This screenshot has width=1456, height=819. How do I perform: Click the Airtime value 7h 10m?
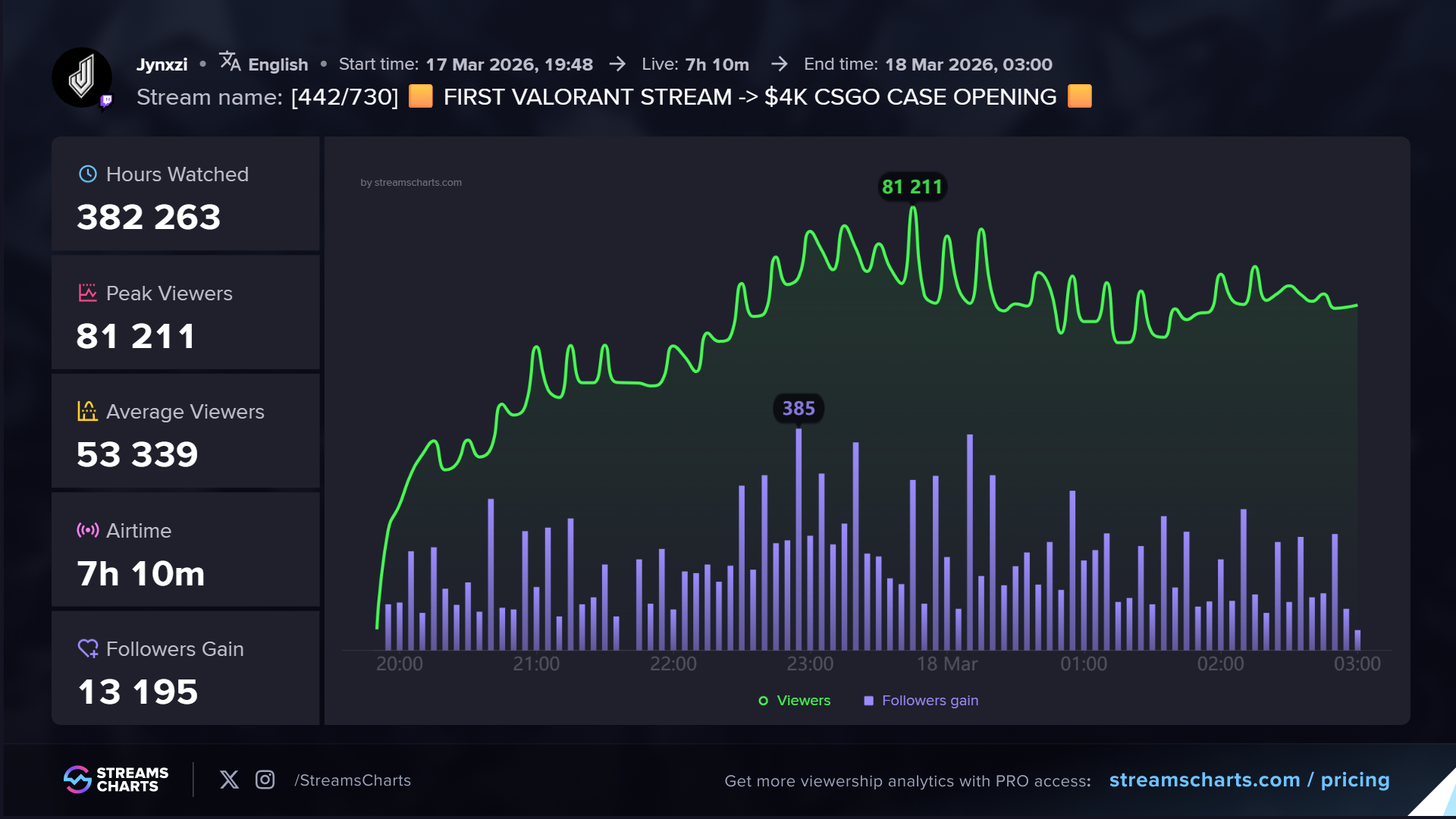141,573
